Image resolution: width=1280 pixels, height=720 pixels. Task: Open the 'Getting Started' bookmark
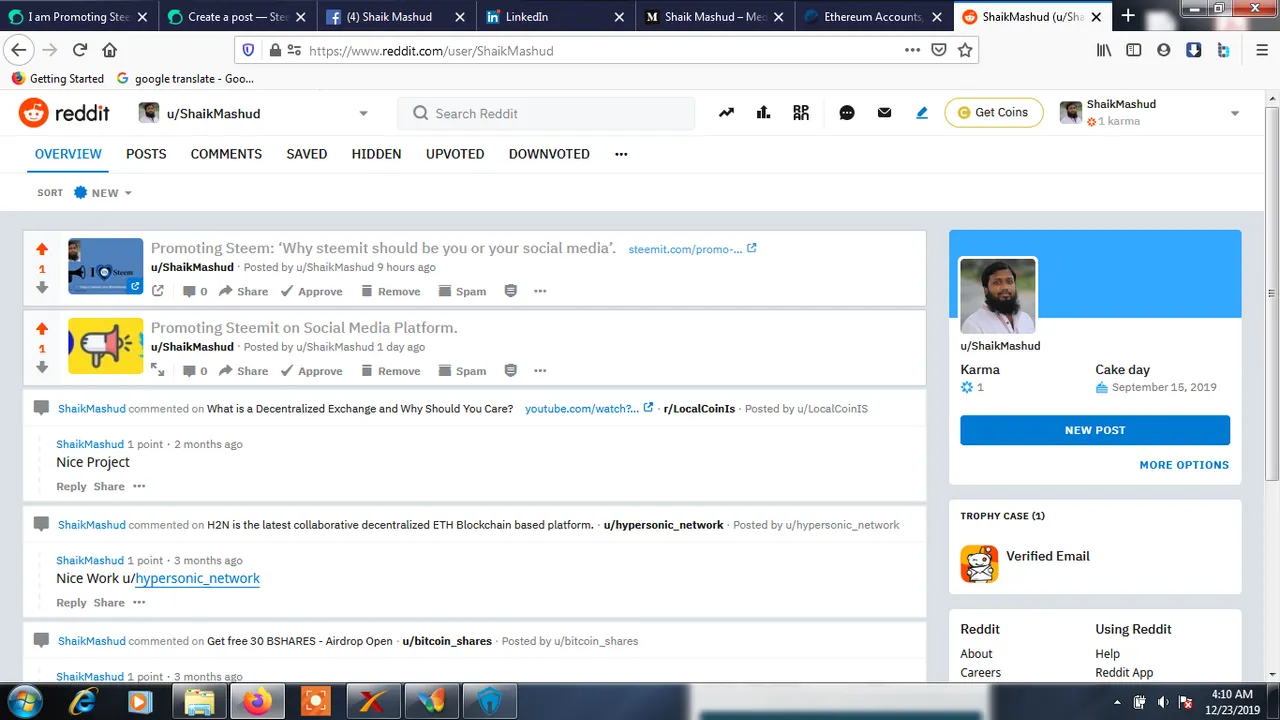click(x=58, y=79)
